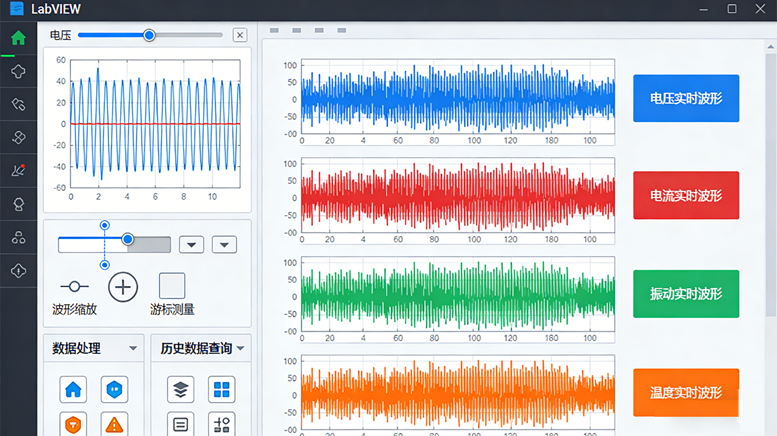777x436 pixels.
Task: Click the orange warning triangle icon
Action: coord(115,424)
